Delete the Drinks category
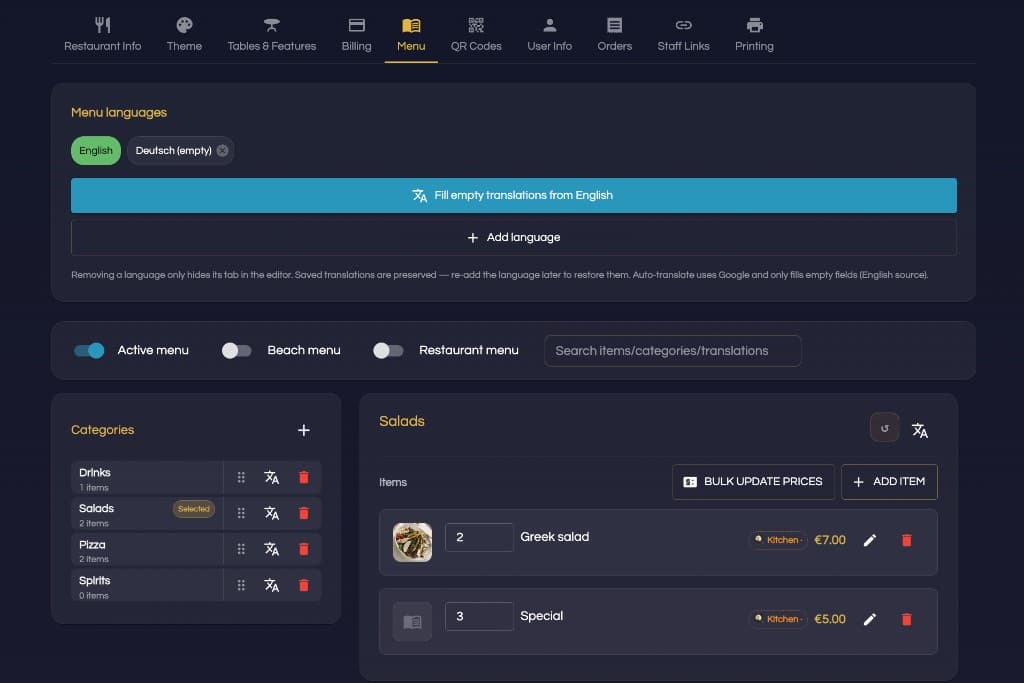 coord(304,478)
